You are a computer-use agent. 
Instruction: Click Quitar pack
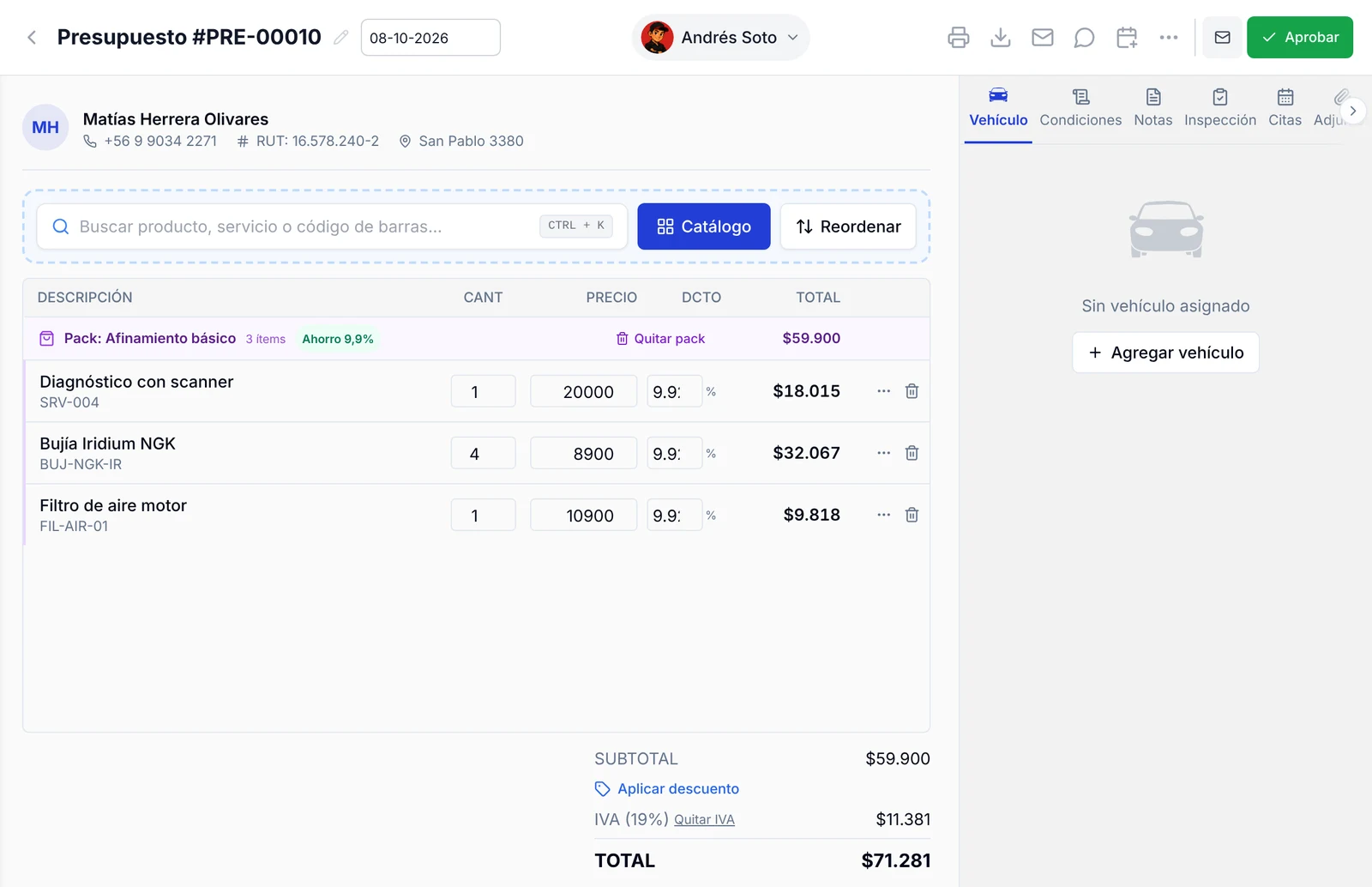point(660,339)
